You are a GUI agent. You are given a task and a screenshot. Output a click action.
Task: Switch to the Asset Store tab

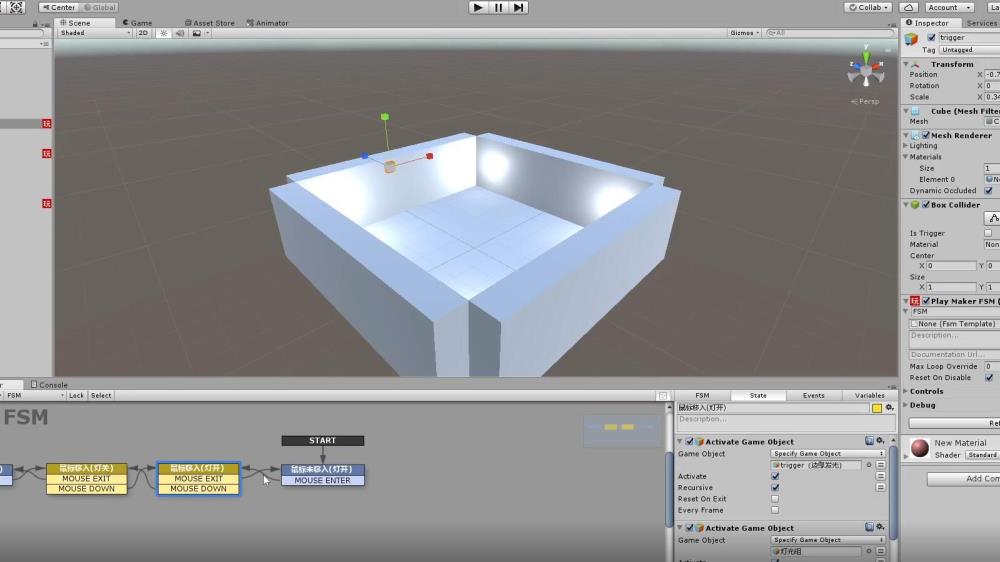(x=209, y=23)
